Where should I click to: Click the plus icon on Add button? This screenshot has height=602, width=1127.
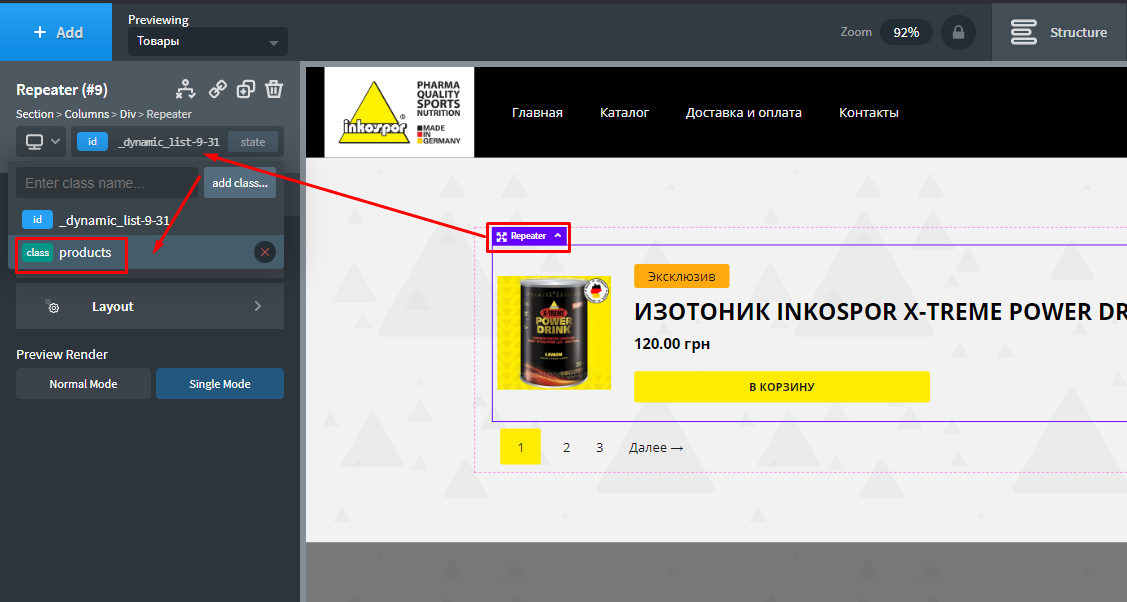tap(40, 32)
